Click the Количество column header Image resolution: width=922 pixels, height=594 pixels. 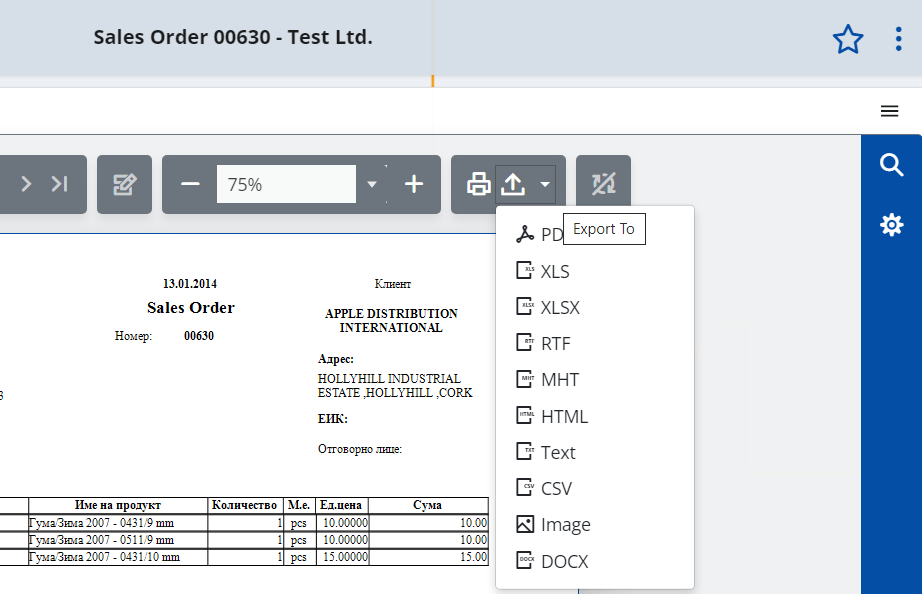coord(245,505)
